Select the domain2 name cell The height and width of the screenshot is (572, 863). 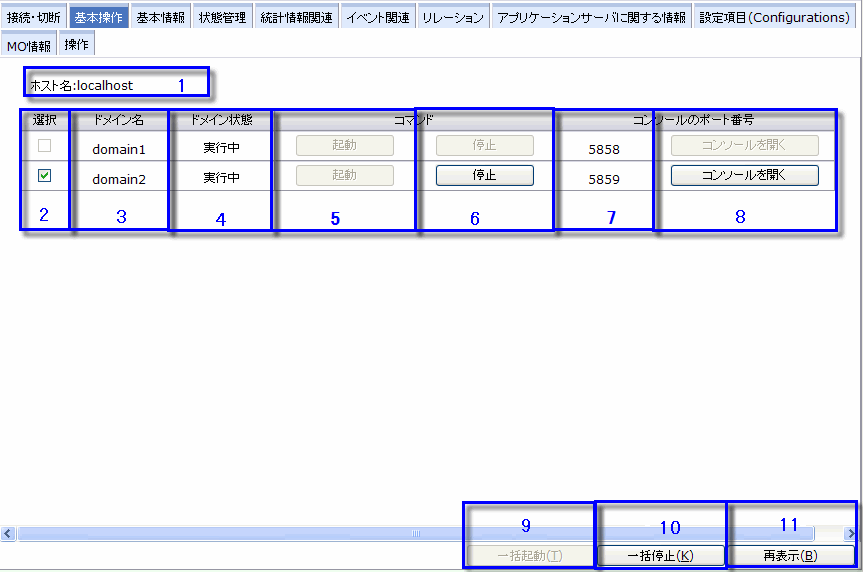coord(120,178)
